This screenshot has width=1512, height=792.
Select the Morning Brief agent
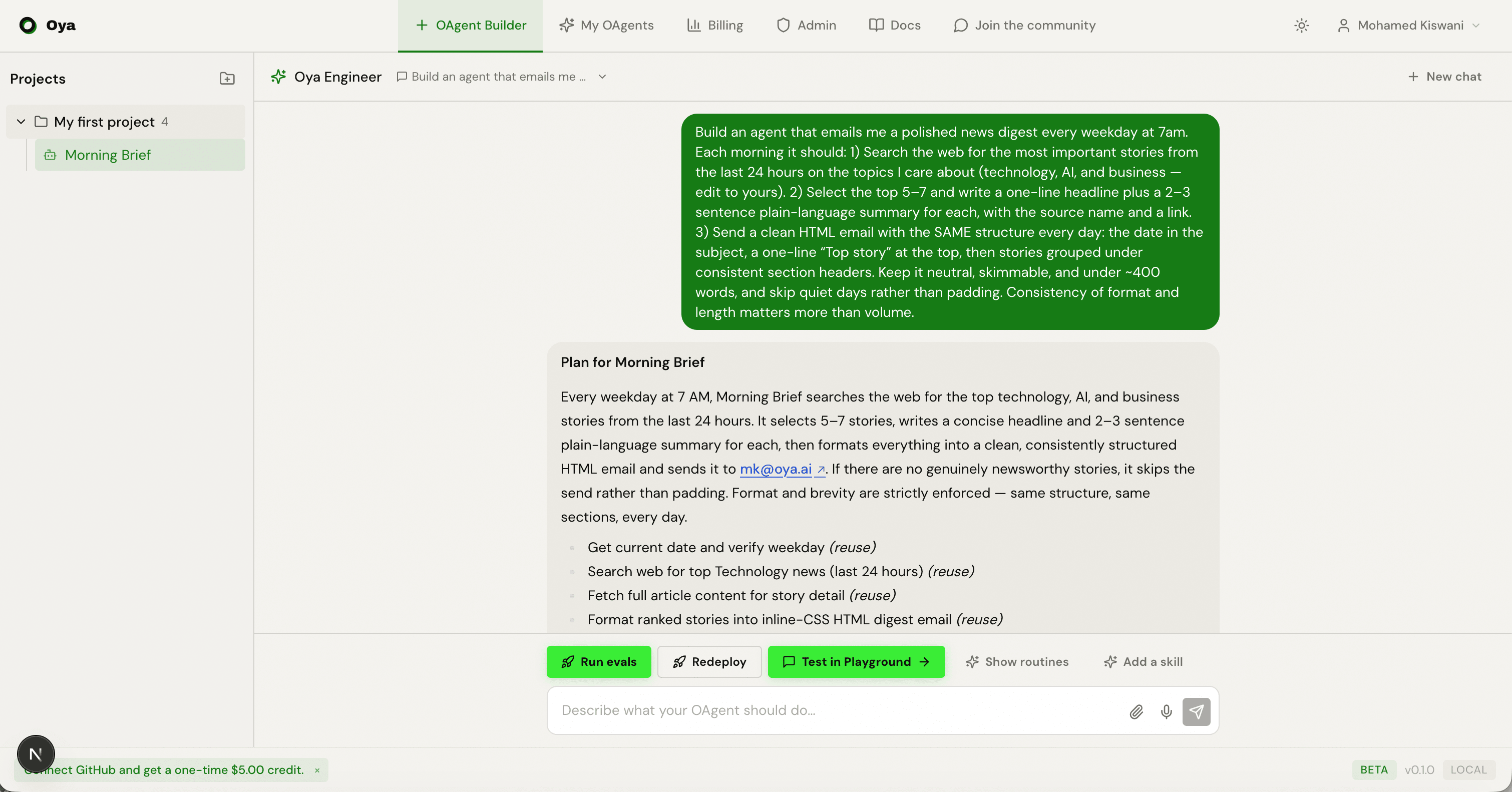[x=140, y=155]
